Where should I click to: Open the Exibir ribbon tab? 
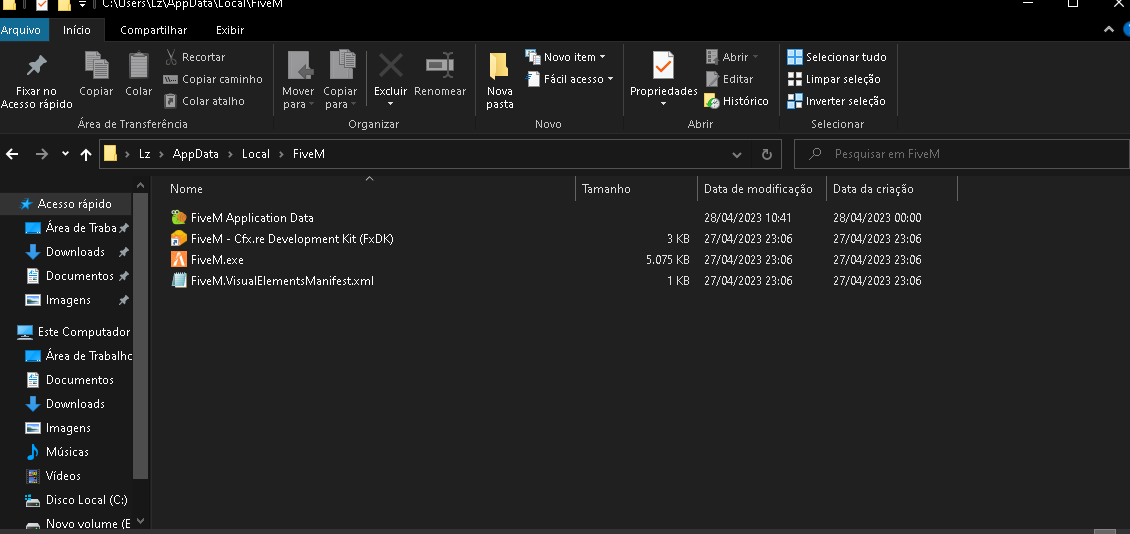(x=230, y=30)
